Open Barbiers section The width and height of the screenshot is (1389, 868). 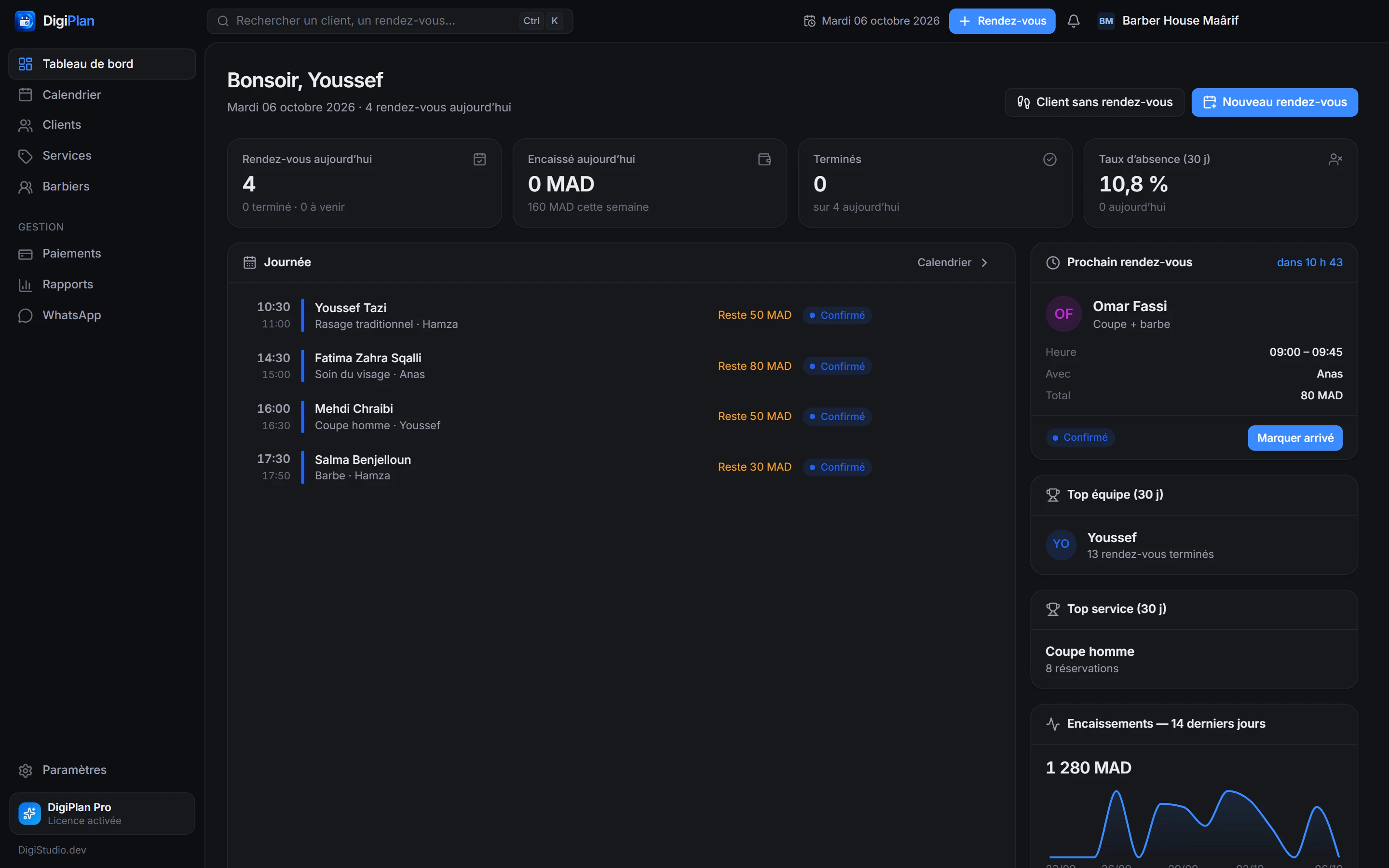coord(102,187)
